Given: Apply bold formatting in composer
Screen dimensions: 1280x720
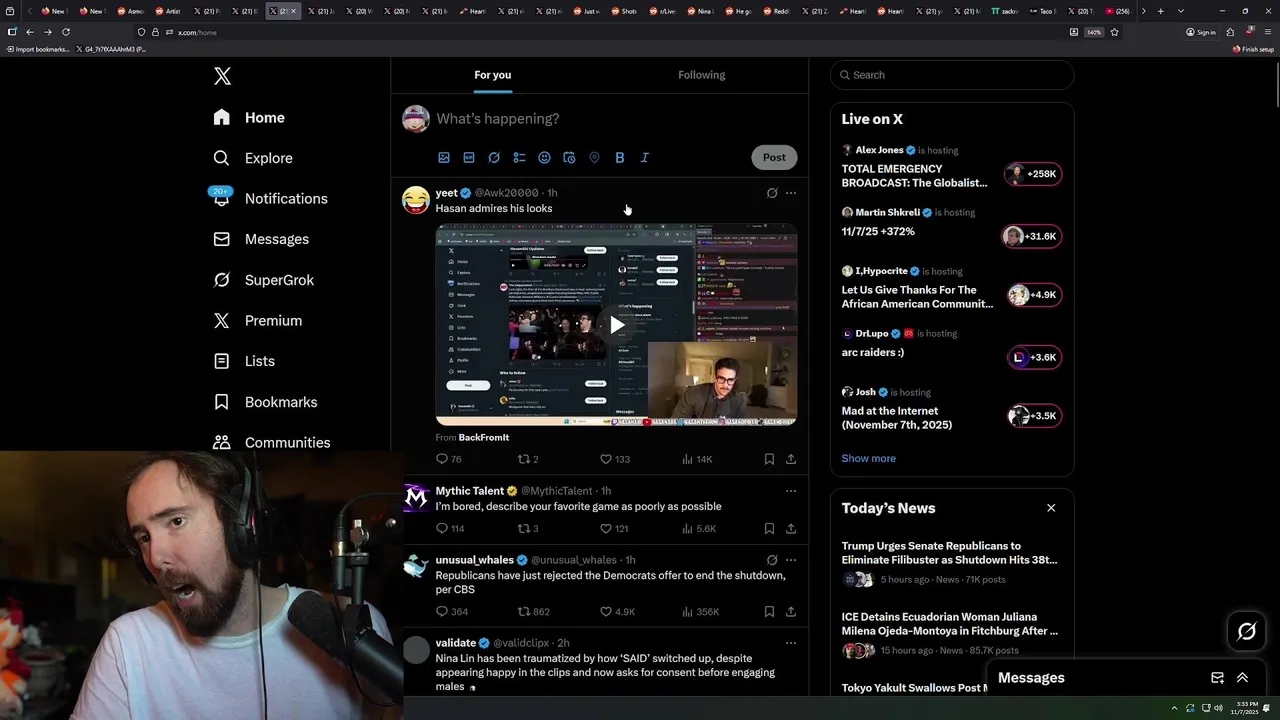Looking at the screenshot, I should [x=619, y=158].
